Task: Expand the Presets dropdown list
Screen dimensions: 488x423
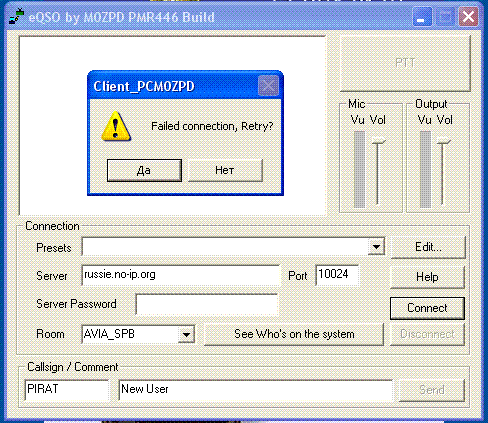Action: (x=376, y=247)
